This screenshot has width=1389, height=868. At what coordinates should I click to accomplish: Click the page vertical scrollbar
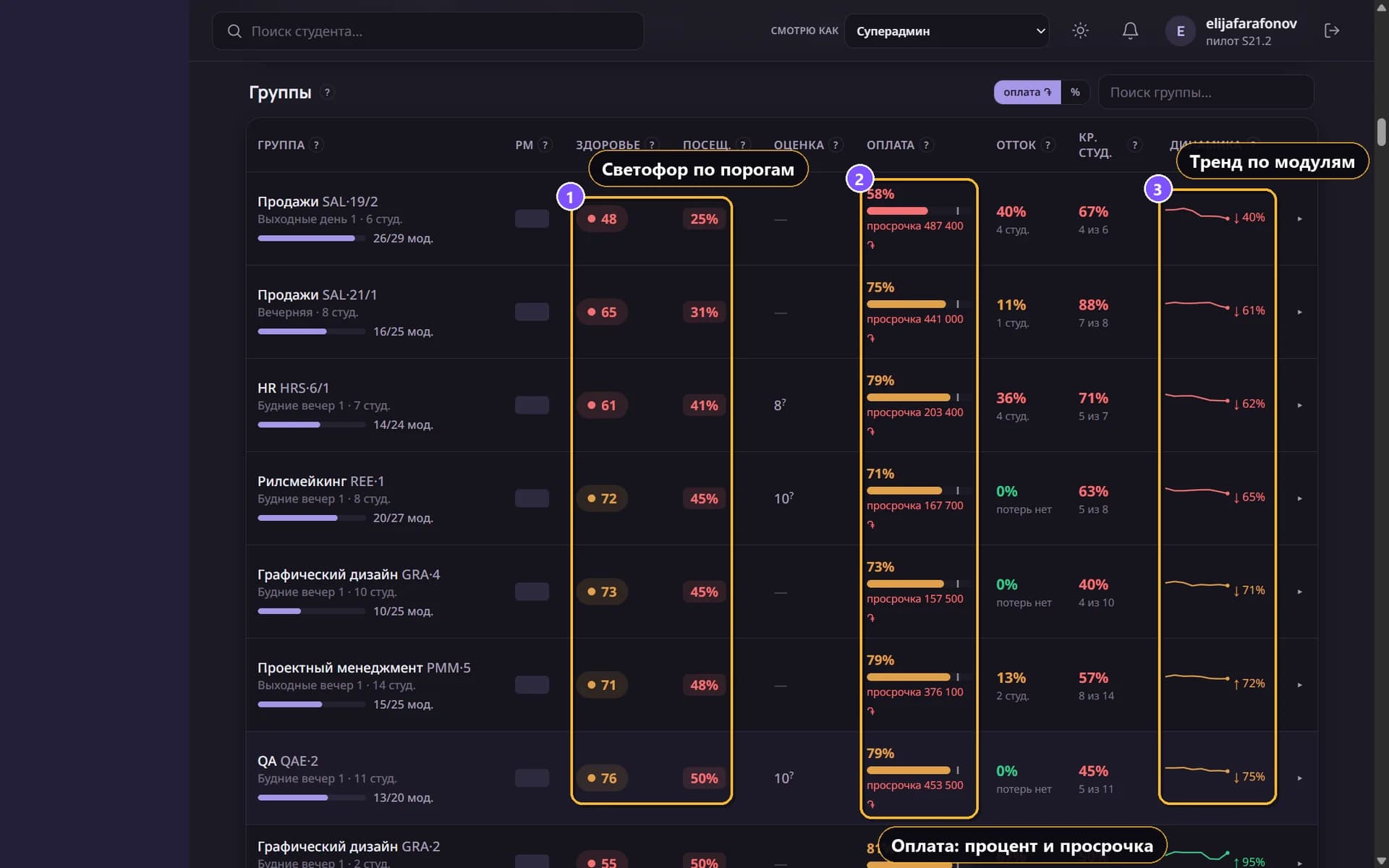1381,132
